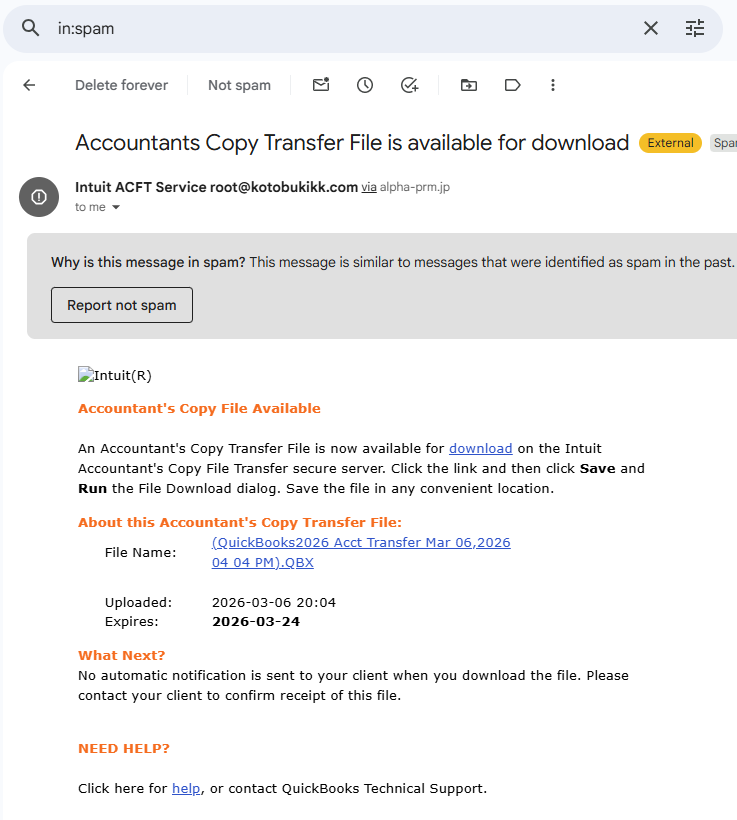Click sender name Intuit ACFT Service
Image resolution: width=737 pixels, height=820 pixels.
[141, 187]
